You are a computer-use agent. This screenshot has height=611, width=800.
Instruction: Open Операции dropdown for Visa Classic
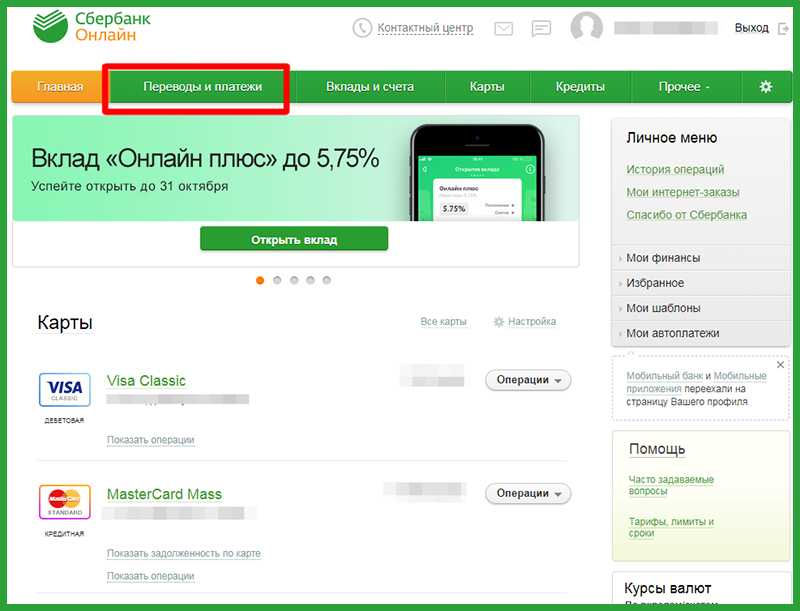pos(528,380)
